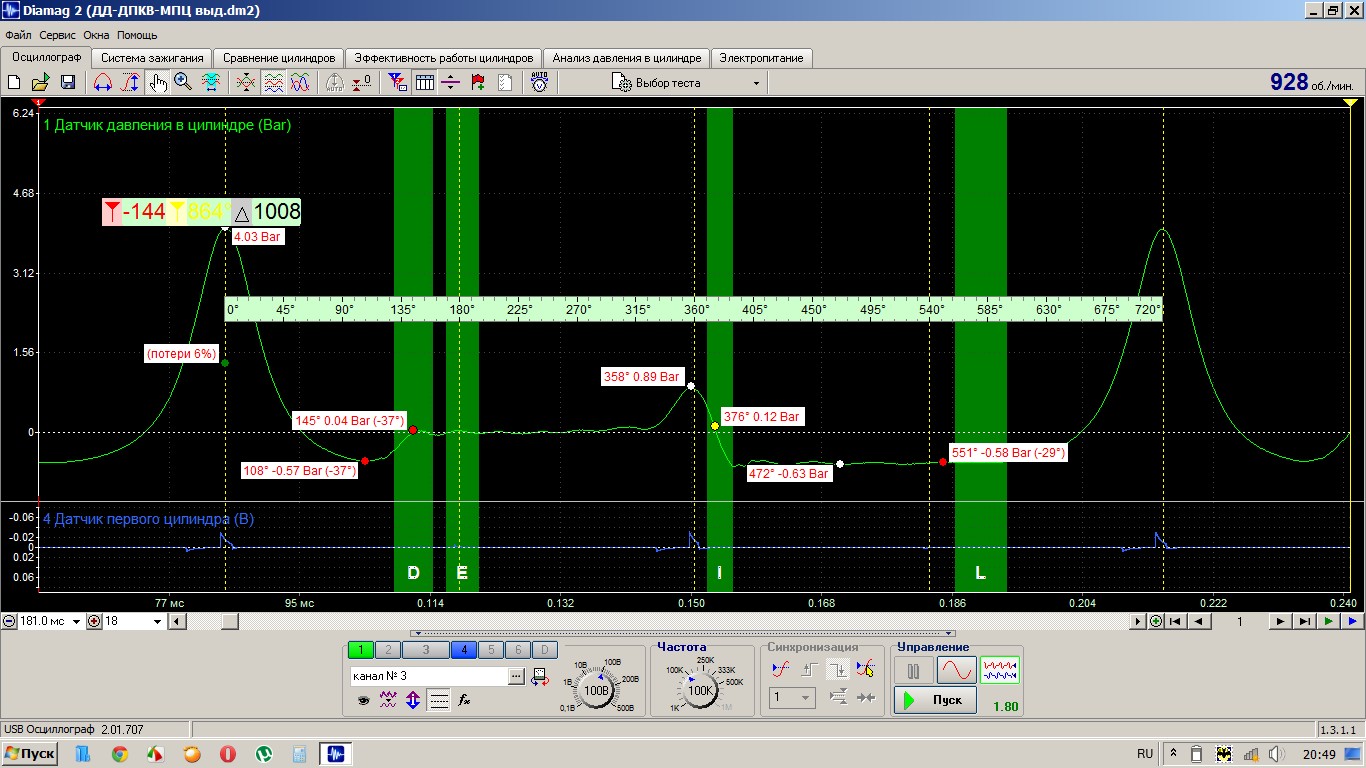Select the magnifier zoom tool

(x=183, y=83)
